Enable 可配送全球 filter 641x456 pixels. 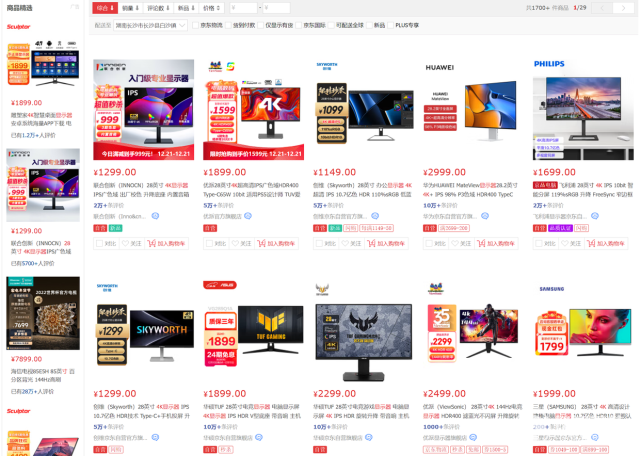(x=331, y=25)
